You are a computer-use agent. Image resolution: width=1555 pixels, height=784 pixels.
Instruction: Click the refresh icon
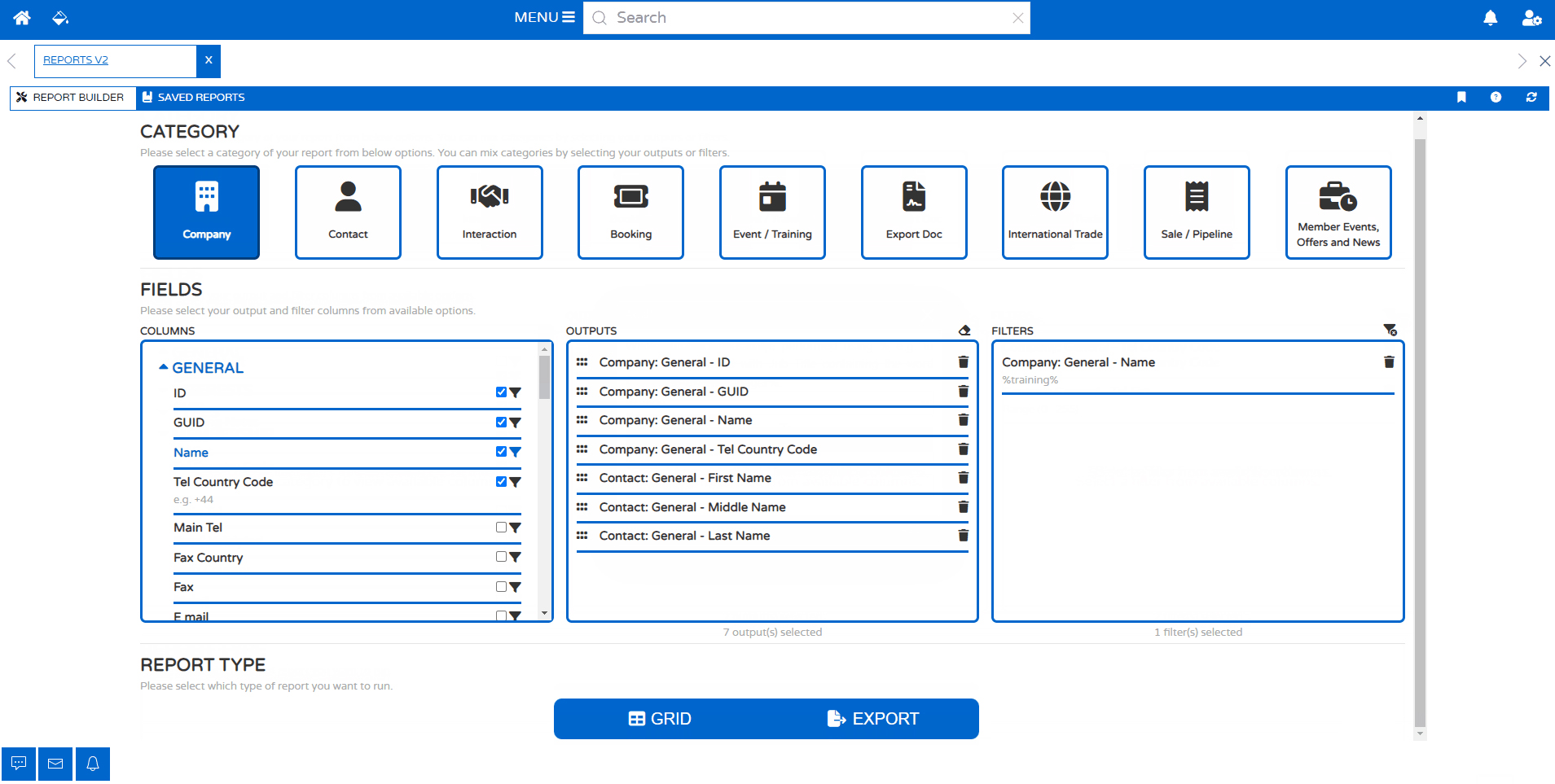pos(1531,98)
